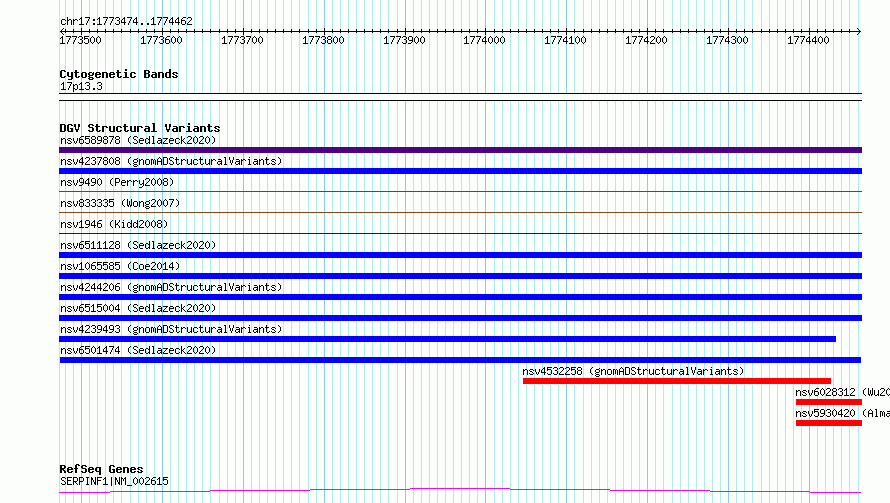Viewport: 890px width, 503px height.
Task: Click ruler position 1774000
Action: click(x=484, y=40)
